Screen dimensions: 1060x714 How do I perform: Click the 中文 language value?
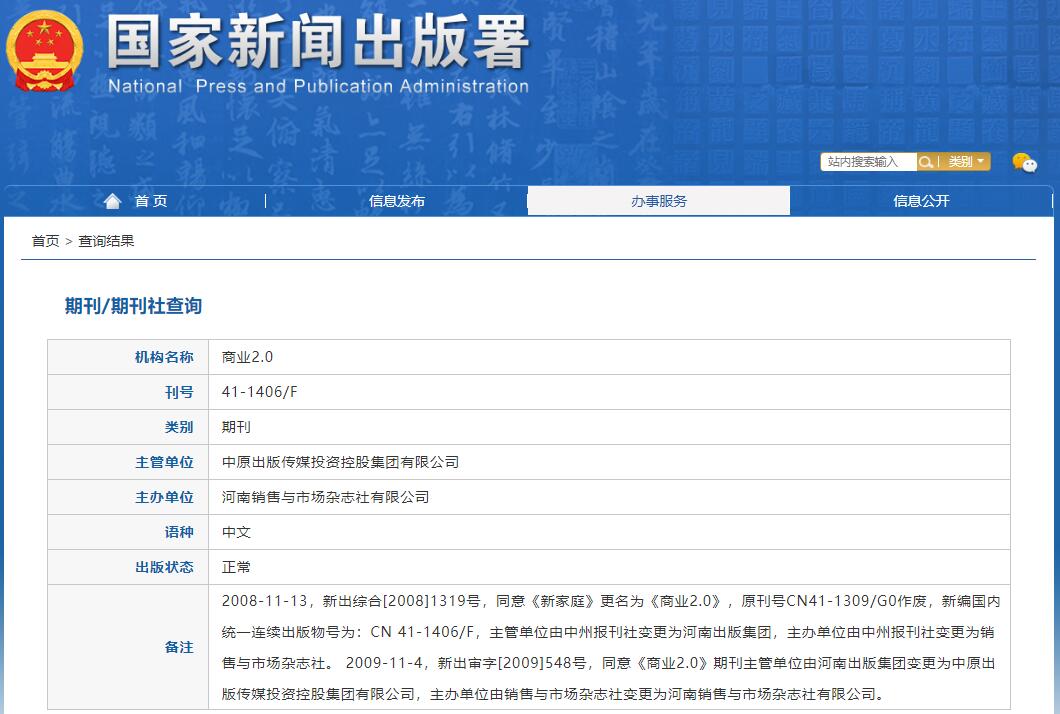coord(237,532)
